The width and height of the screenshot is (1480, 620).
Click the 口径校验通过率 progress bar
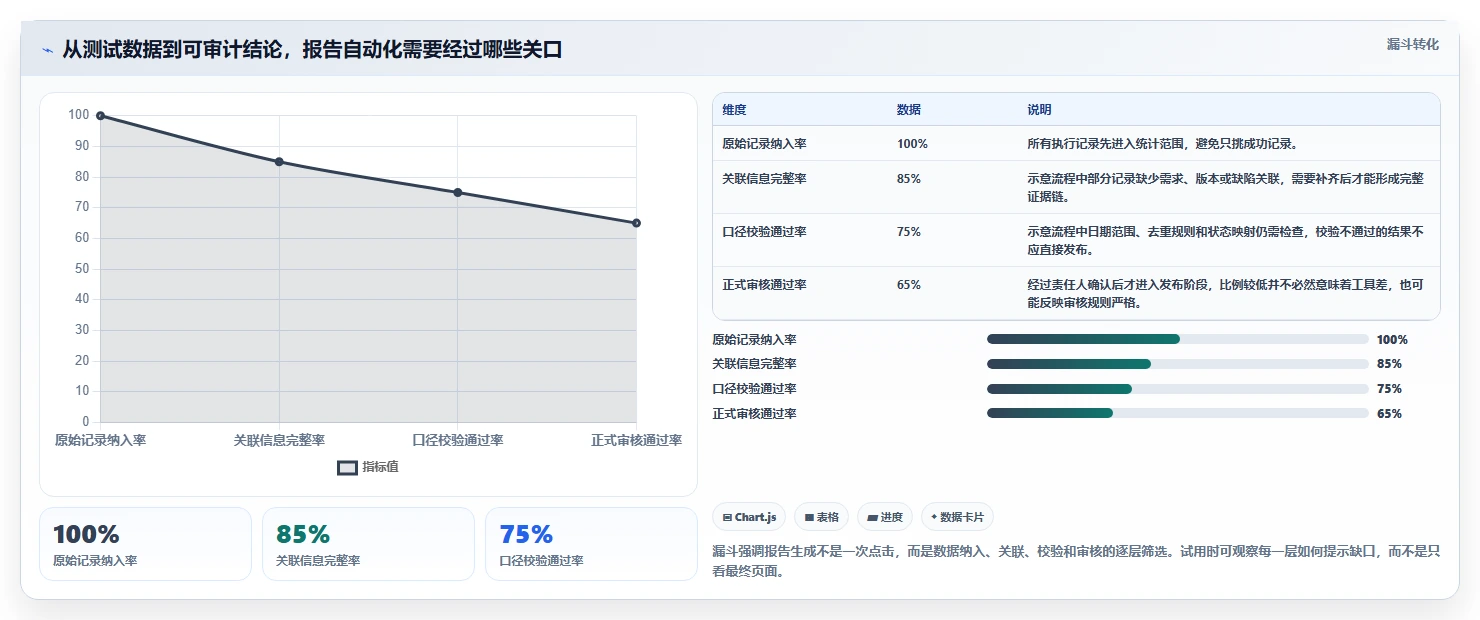[1177, 389]
